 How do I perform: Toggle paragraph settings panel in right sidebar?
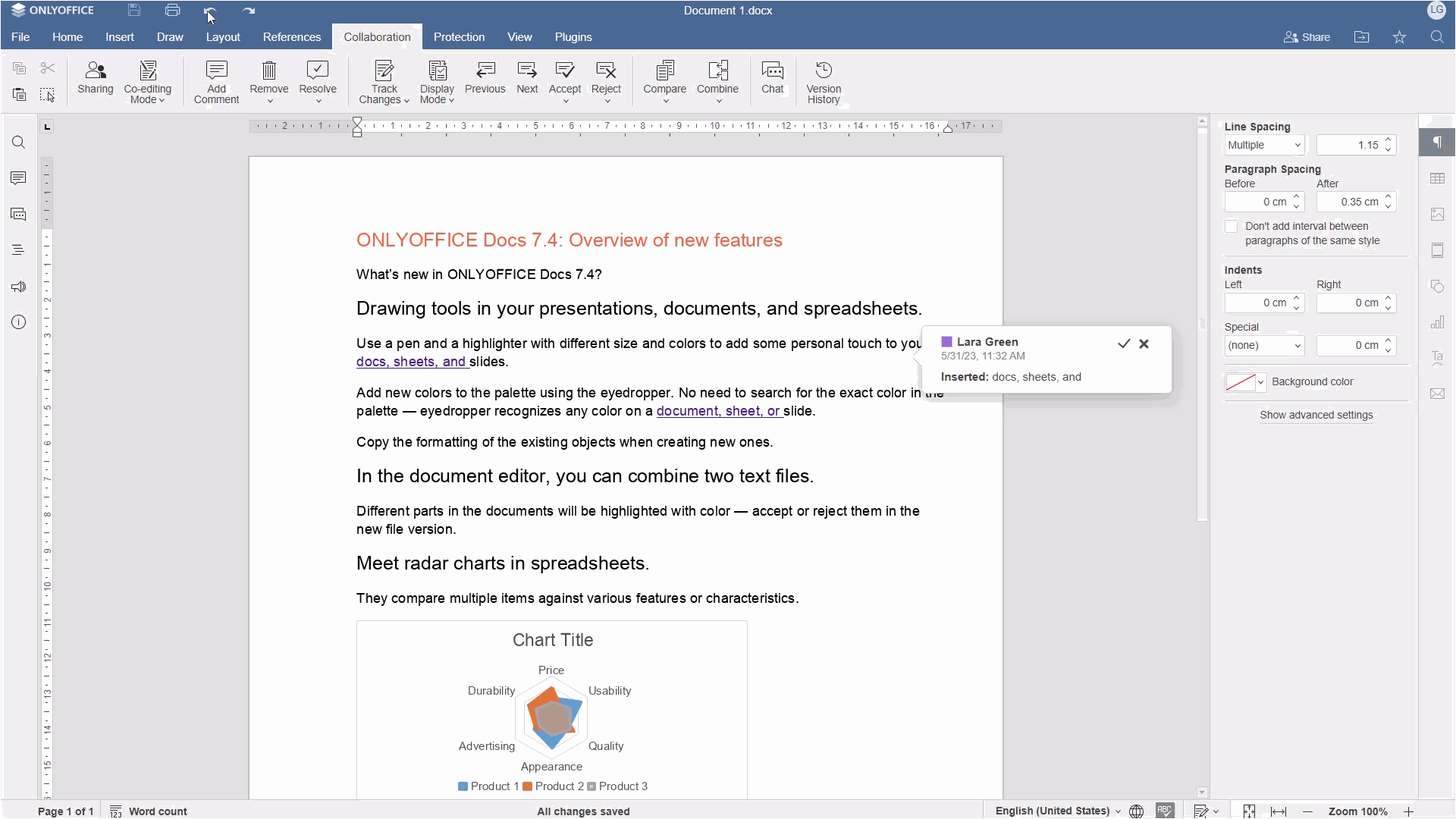pos(1437,143)
